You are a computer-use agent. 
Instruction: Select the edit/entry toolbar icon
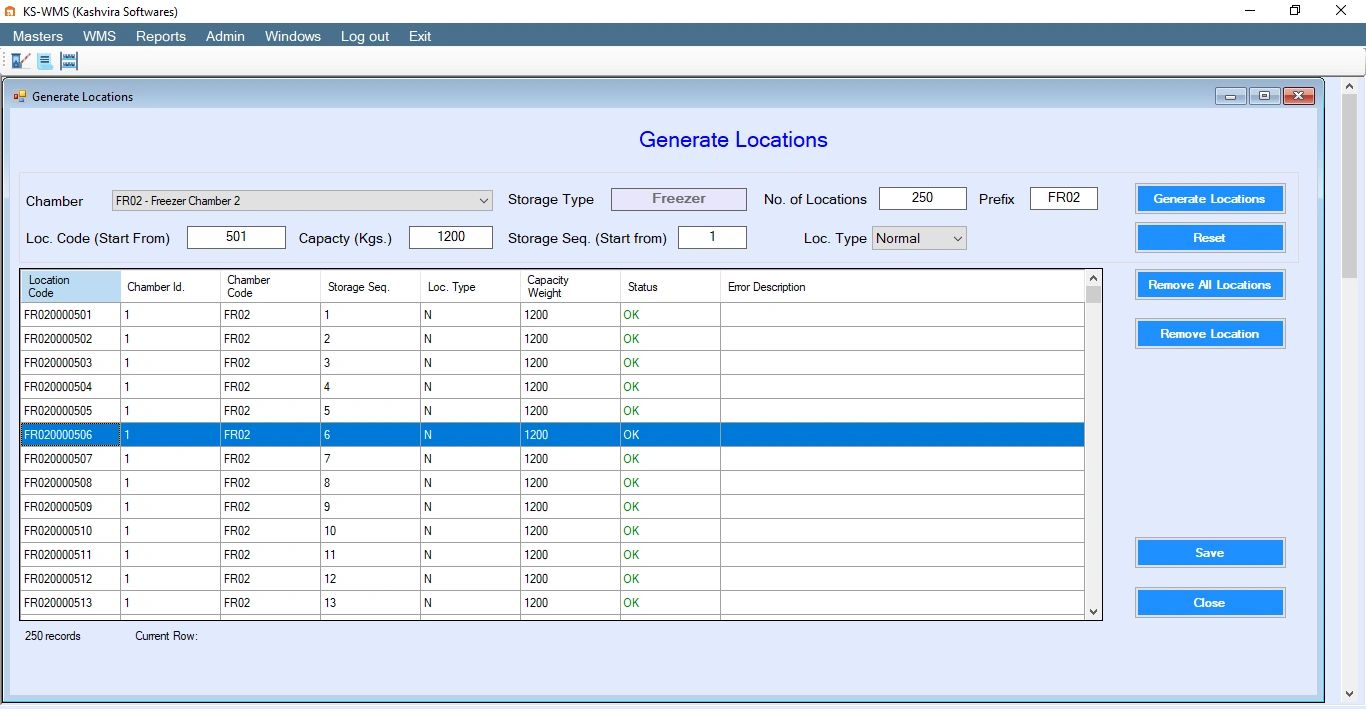click(20, 60)
